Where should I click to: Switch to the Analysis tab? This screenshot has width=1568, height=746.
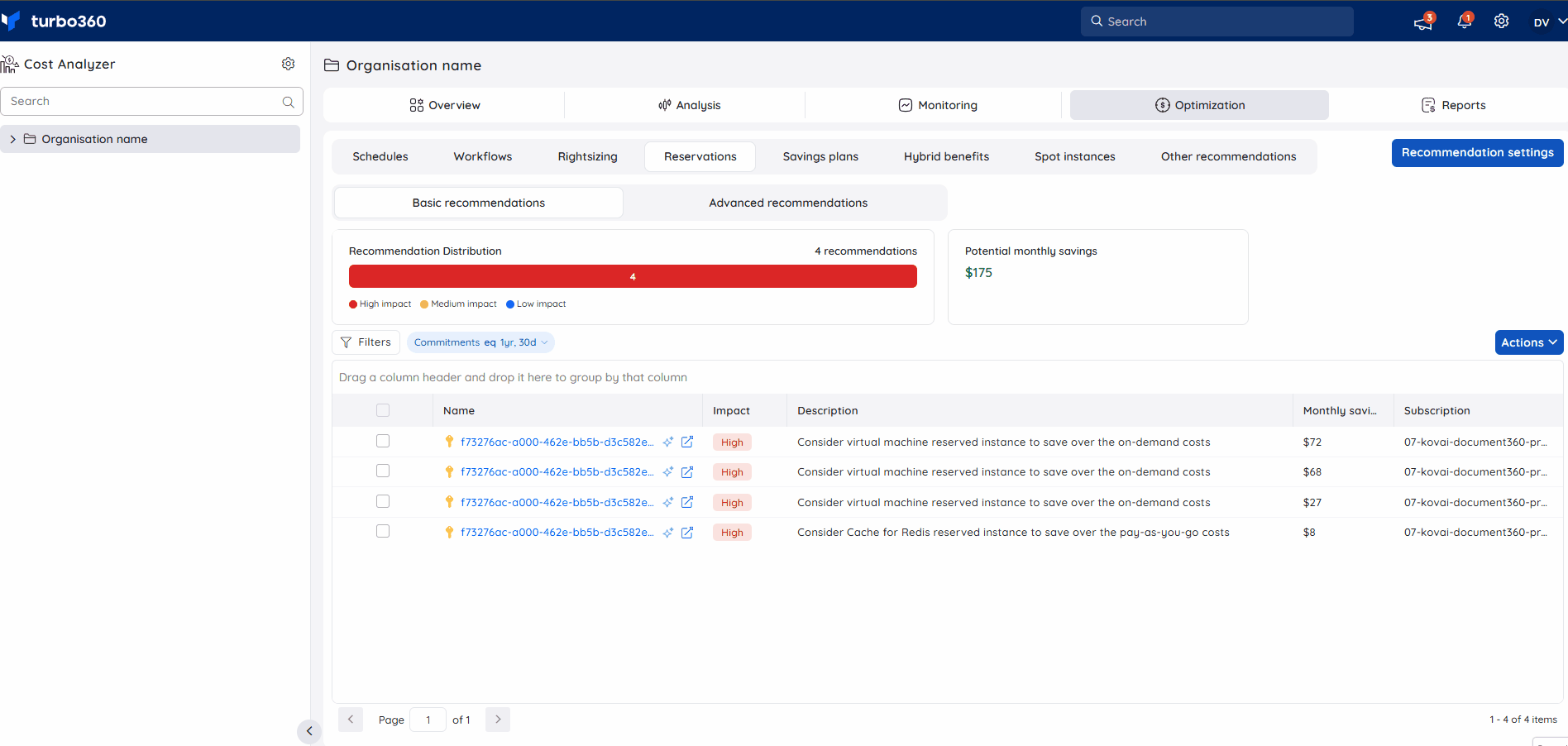690,105
